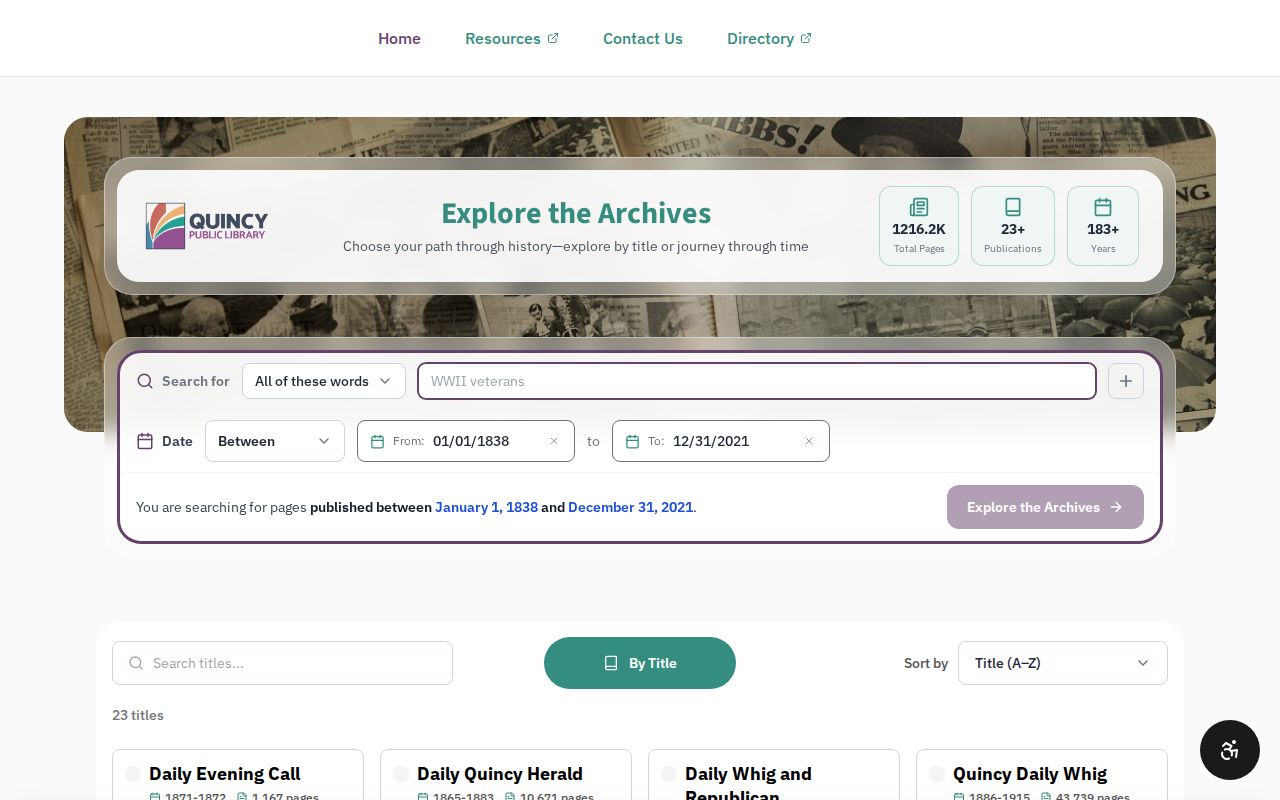Open the Resources nav link
The image size is (1280, 800).
coord(512,38)
